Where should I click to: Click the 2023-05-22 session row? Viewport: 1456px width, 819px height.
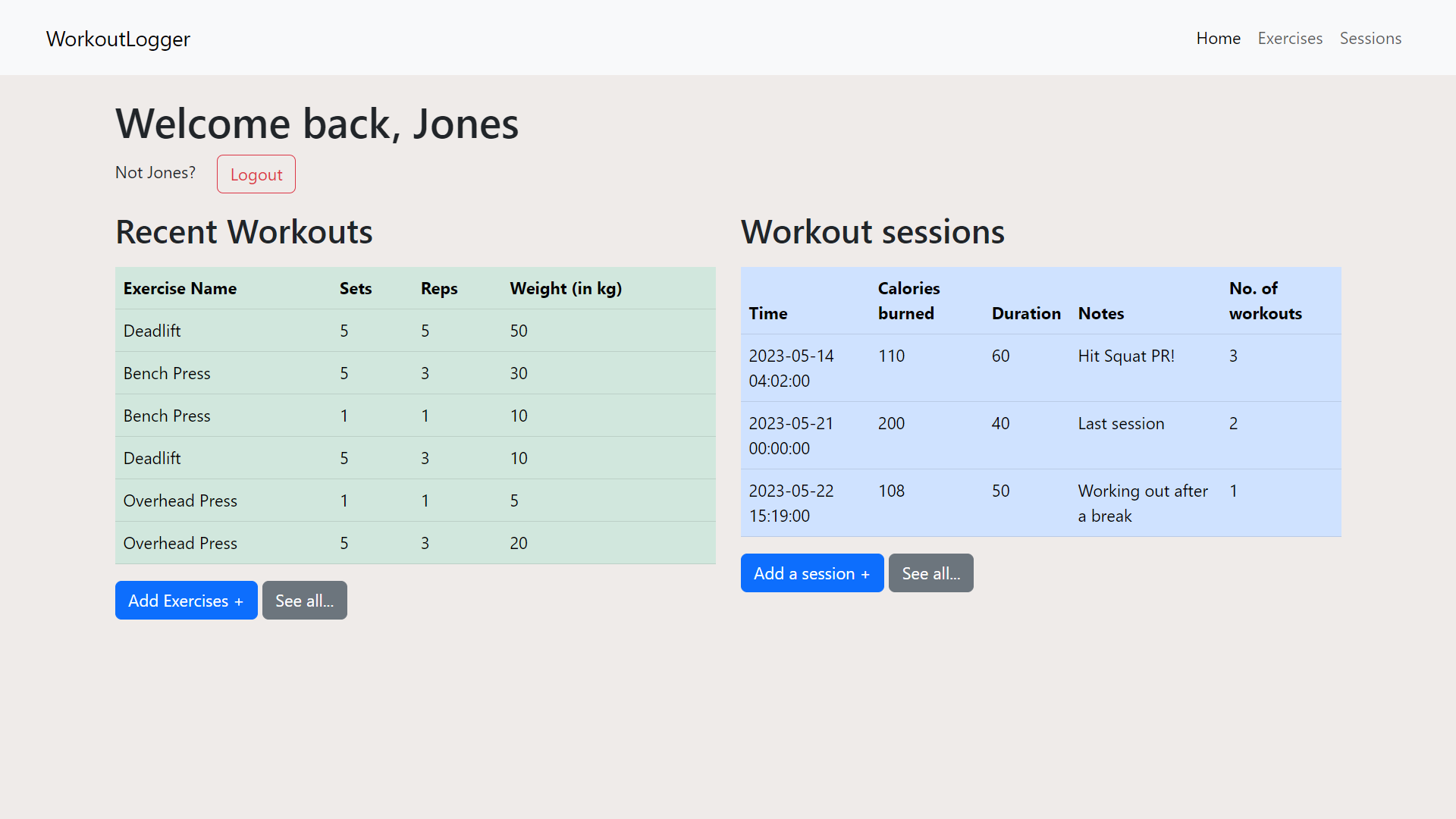1040,503
